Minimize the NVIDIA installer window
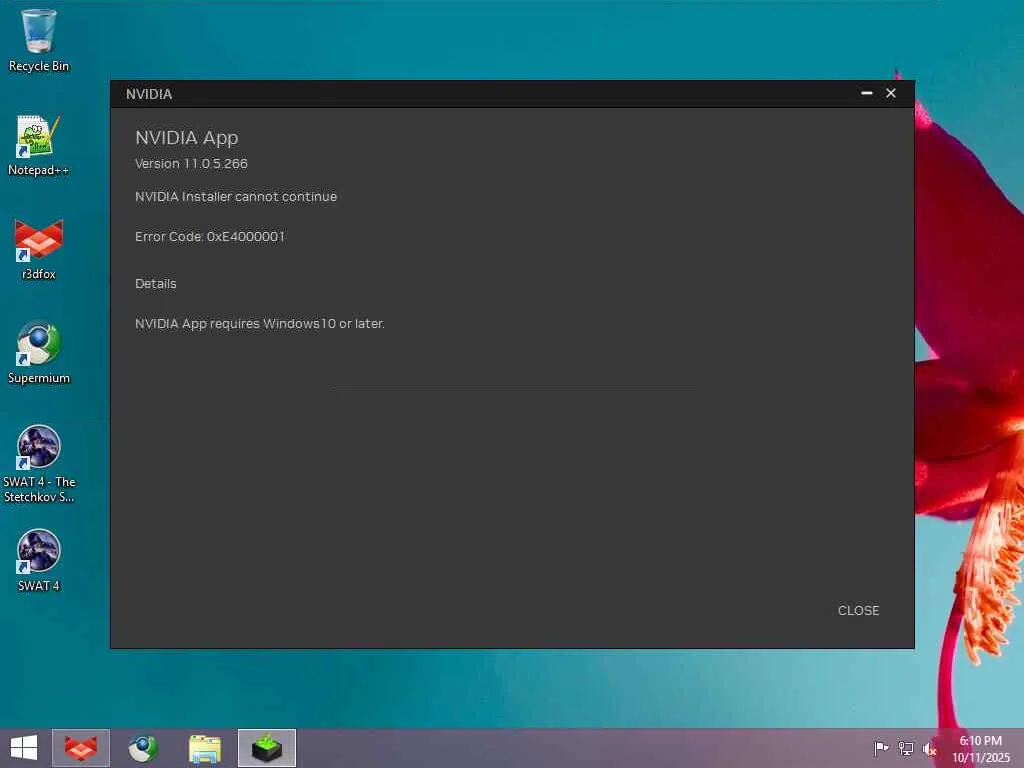The width and height of the screenshot is (1024, 768). pyautogui.click(x=867, y=93)
